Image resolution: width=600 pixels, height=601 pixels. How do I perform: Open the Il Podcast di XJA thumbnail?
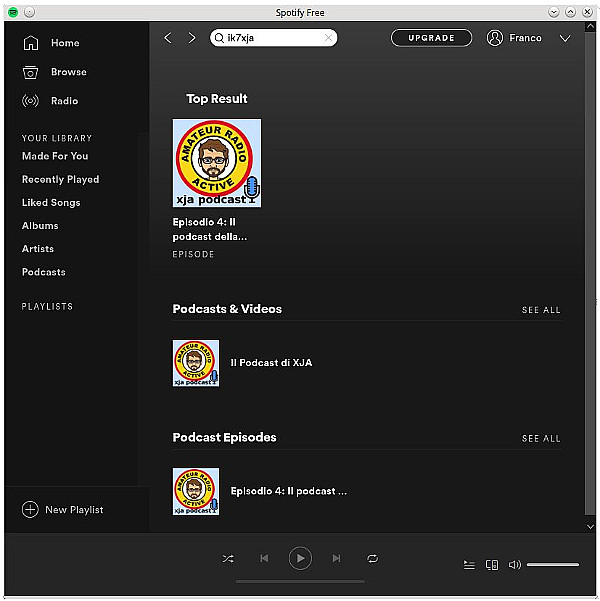coord(196,363)
